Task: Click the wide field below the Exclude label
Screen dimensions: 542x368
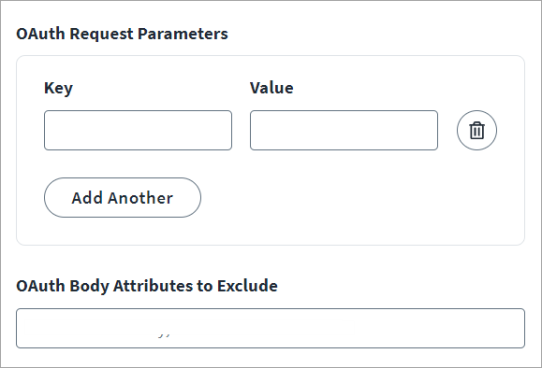Action: click(270, 328)
